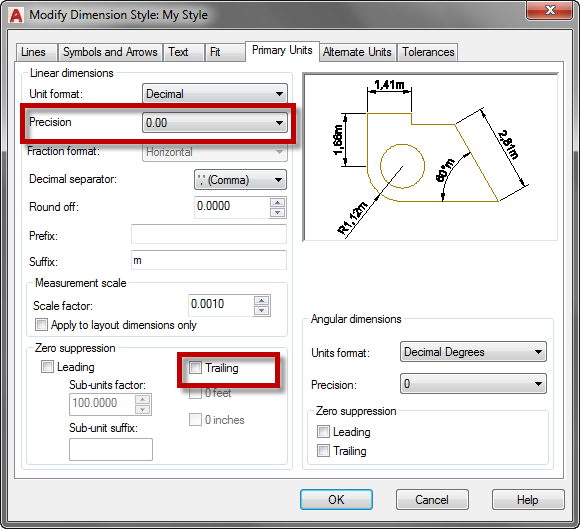Toggle Trailing under Angular zero suppression

point(323,451)
